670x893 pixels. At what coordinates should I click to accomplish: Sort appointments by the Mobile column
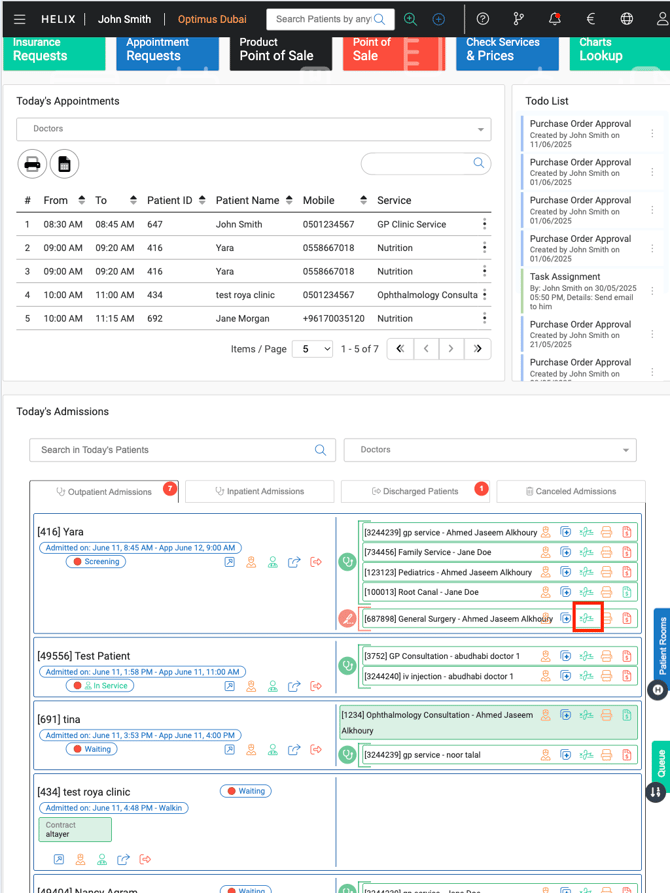click(x=363, y=201)
